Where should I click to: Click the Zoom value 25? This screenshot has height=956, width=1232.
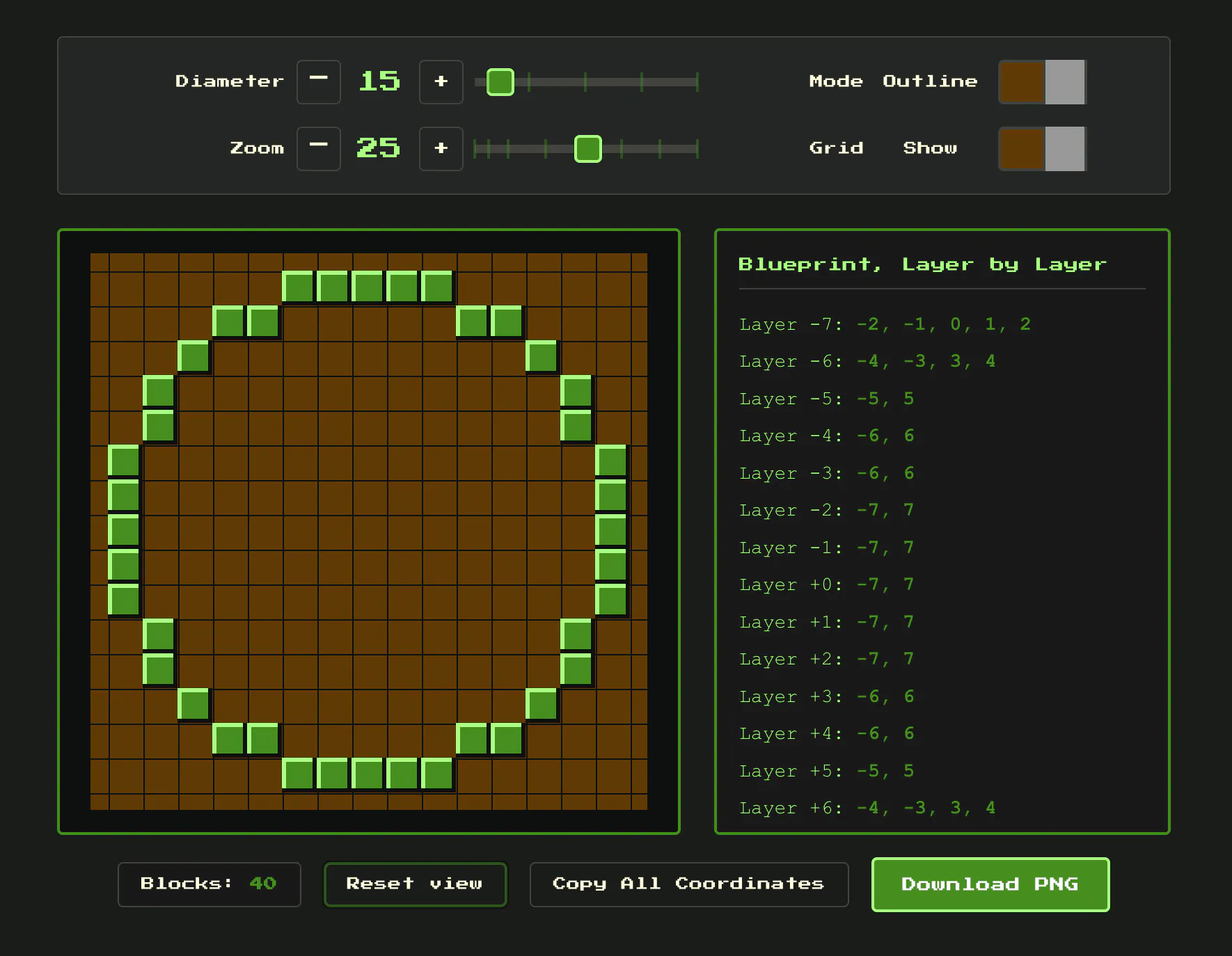[379, 149]
